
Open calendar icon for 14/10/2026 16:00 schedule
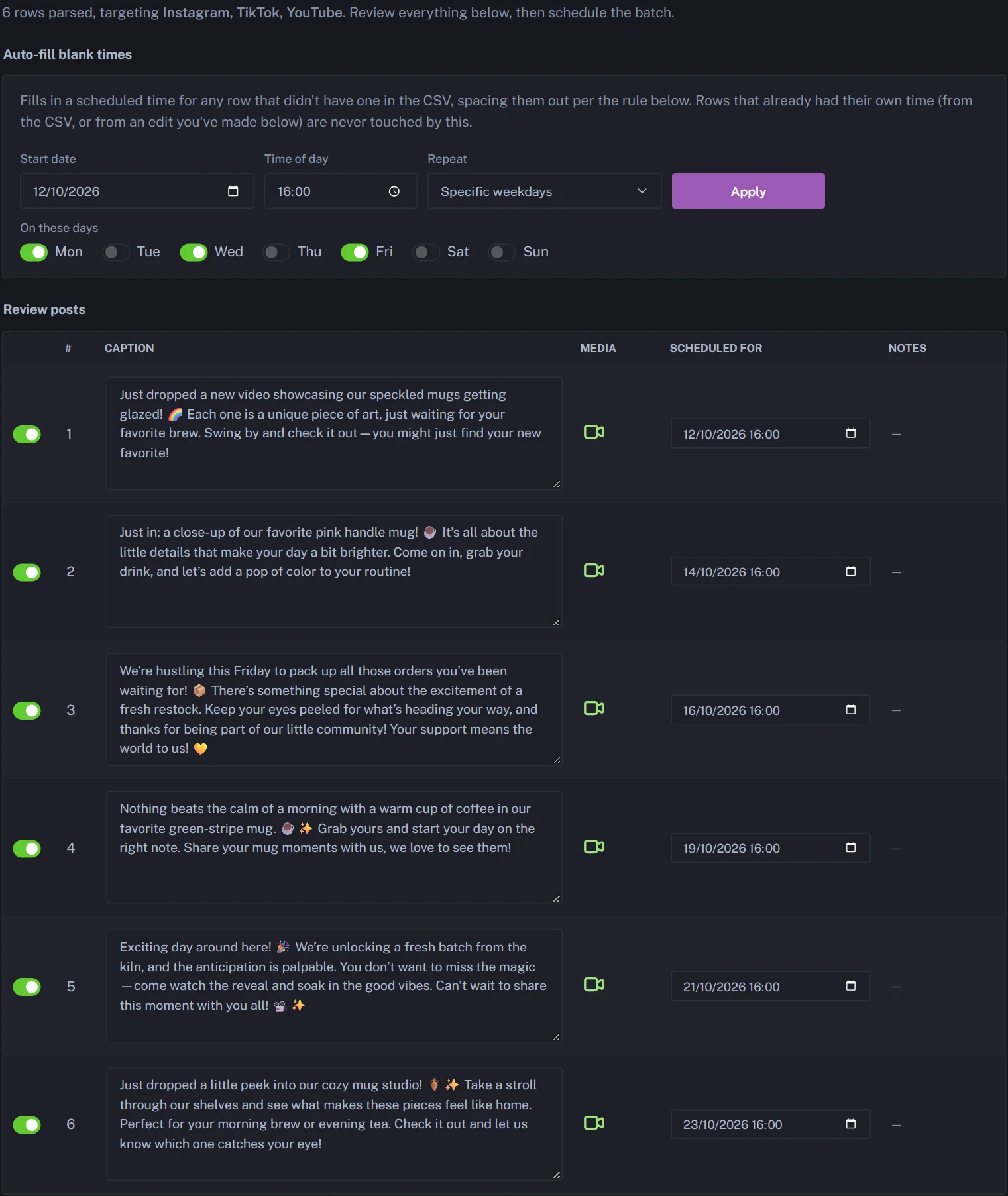pos(851,571)
